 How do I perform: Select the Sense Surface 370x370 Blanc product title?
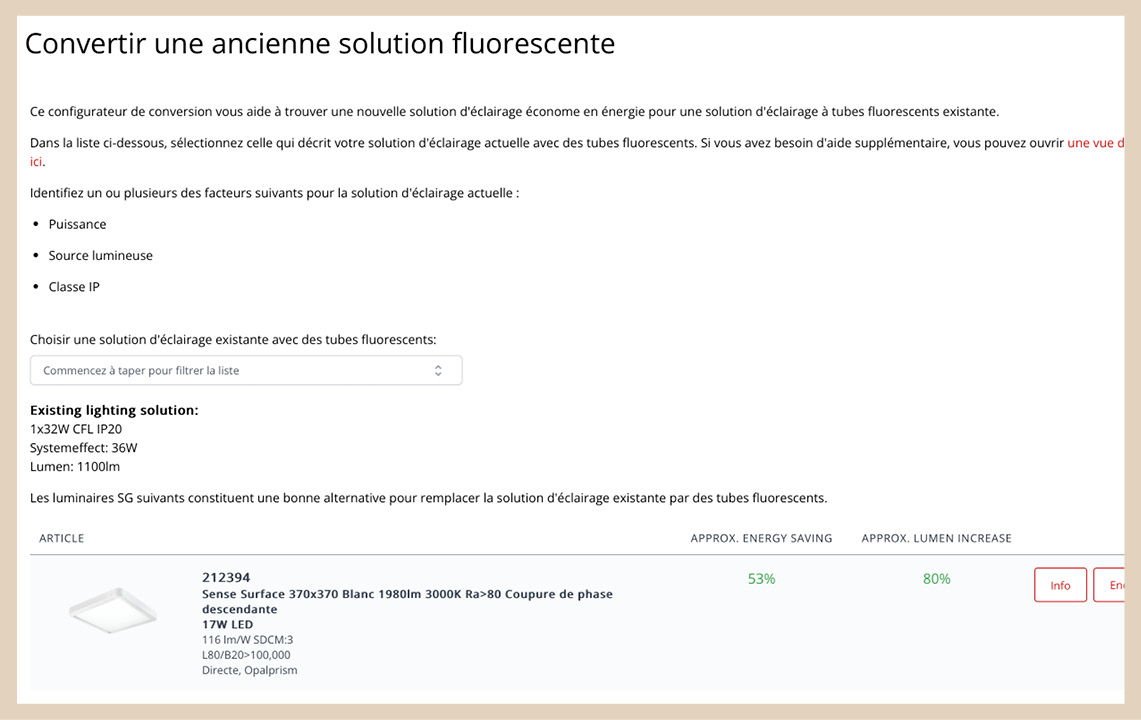407,601
